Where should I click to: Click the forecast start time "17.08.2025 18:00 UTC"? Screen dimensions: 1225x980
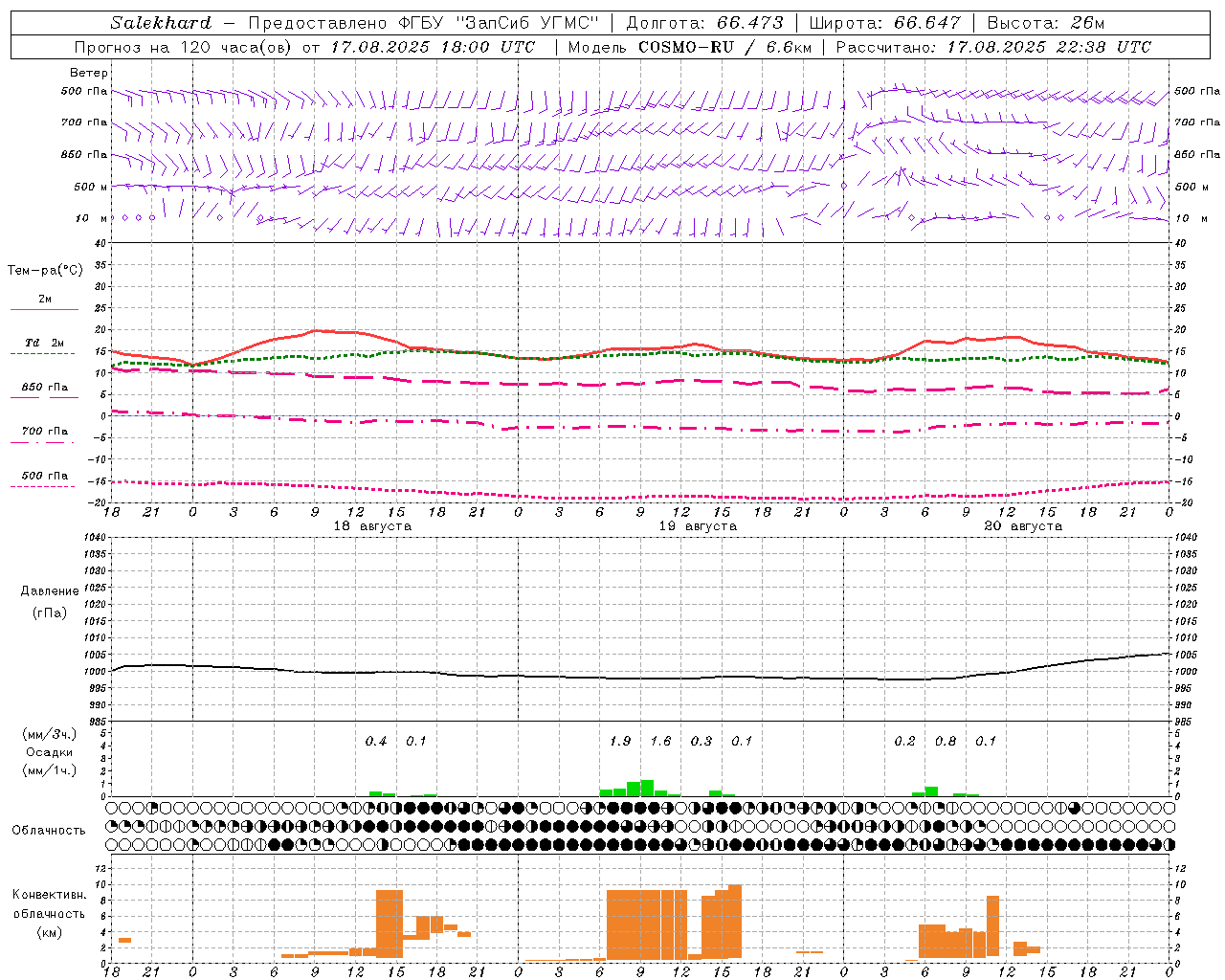[433, 47]
